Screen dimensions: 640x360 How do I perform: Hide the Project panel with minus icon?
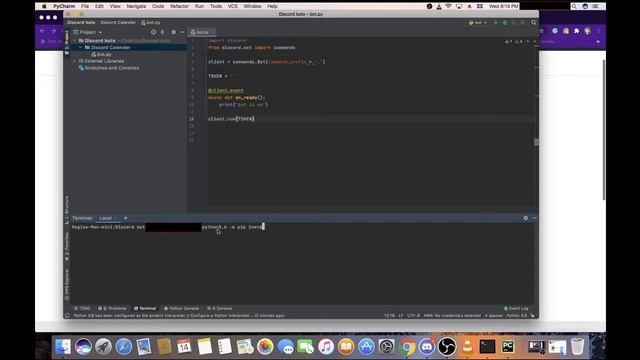pos(182,32)
